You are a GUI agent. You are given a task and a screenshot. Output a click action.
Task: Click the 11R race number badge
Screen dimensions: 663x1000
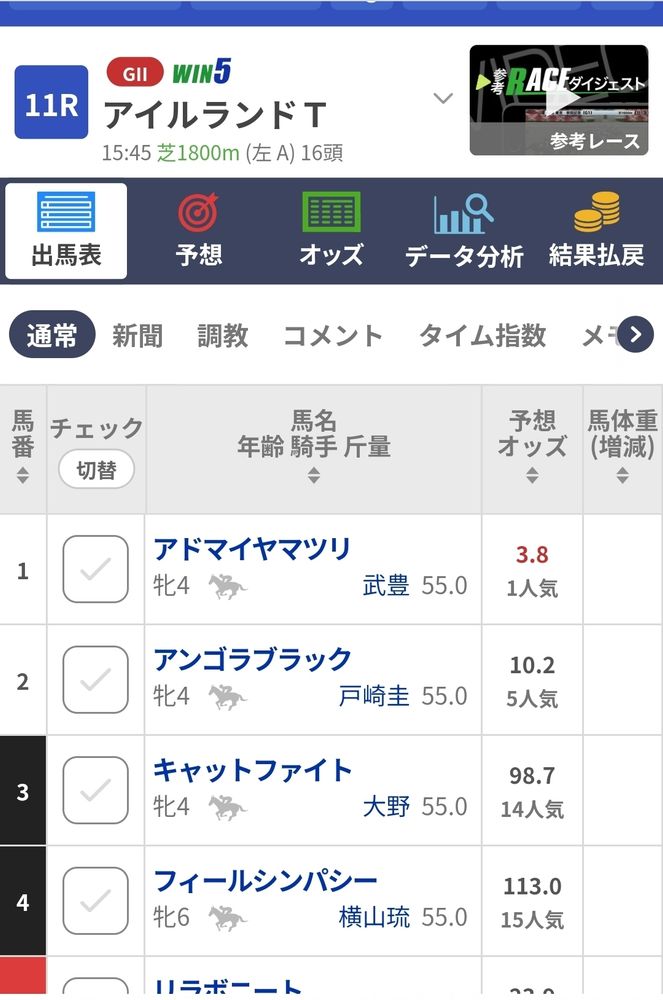pyautogui.click(x=51, y=102)
